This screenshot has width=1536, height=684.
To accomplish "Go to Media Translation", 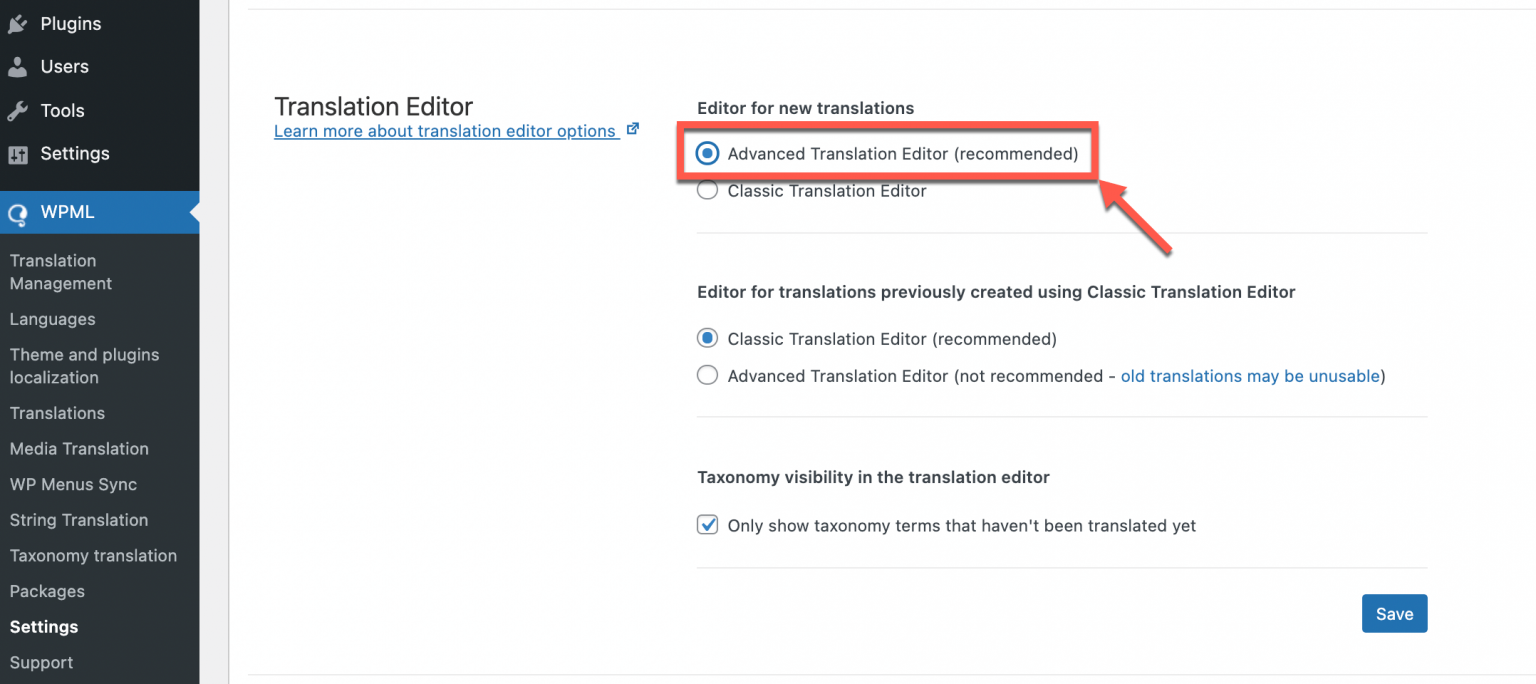I will (79, 448).
